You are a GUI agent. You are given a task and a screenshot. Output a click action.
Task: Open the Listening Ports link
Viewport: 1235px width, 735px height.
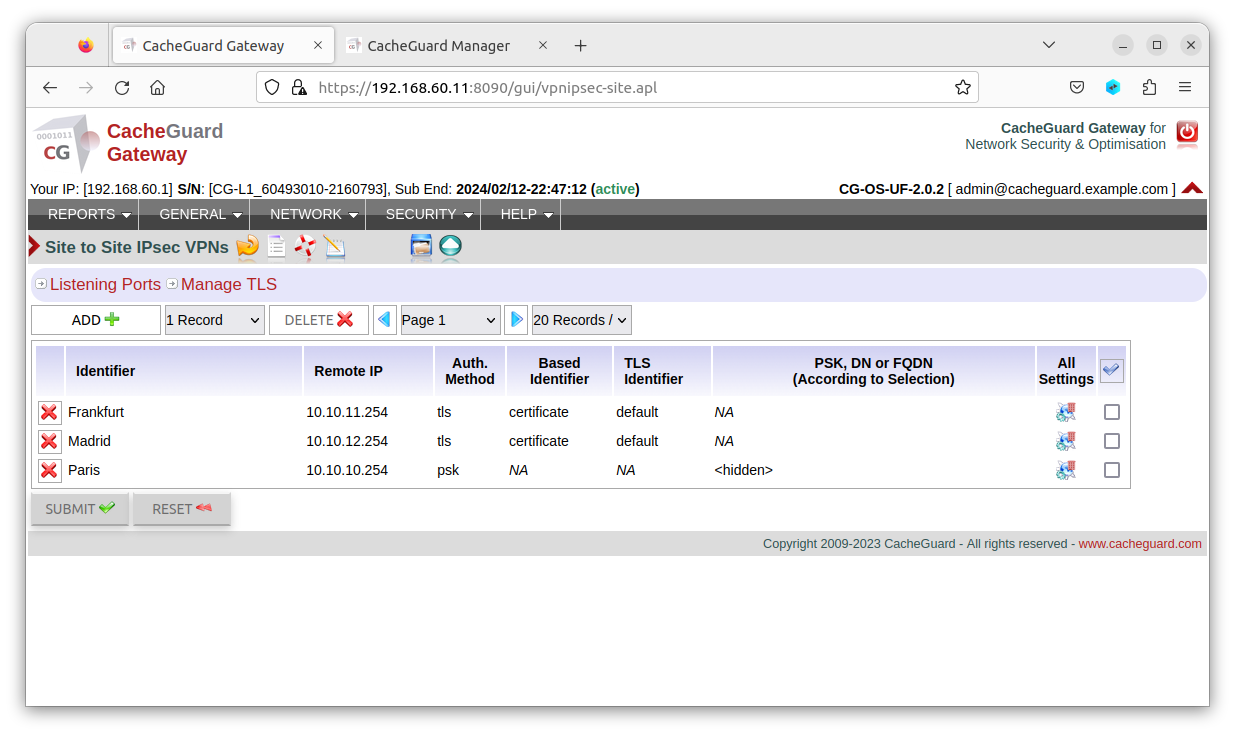105,284
